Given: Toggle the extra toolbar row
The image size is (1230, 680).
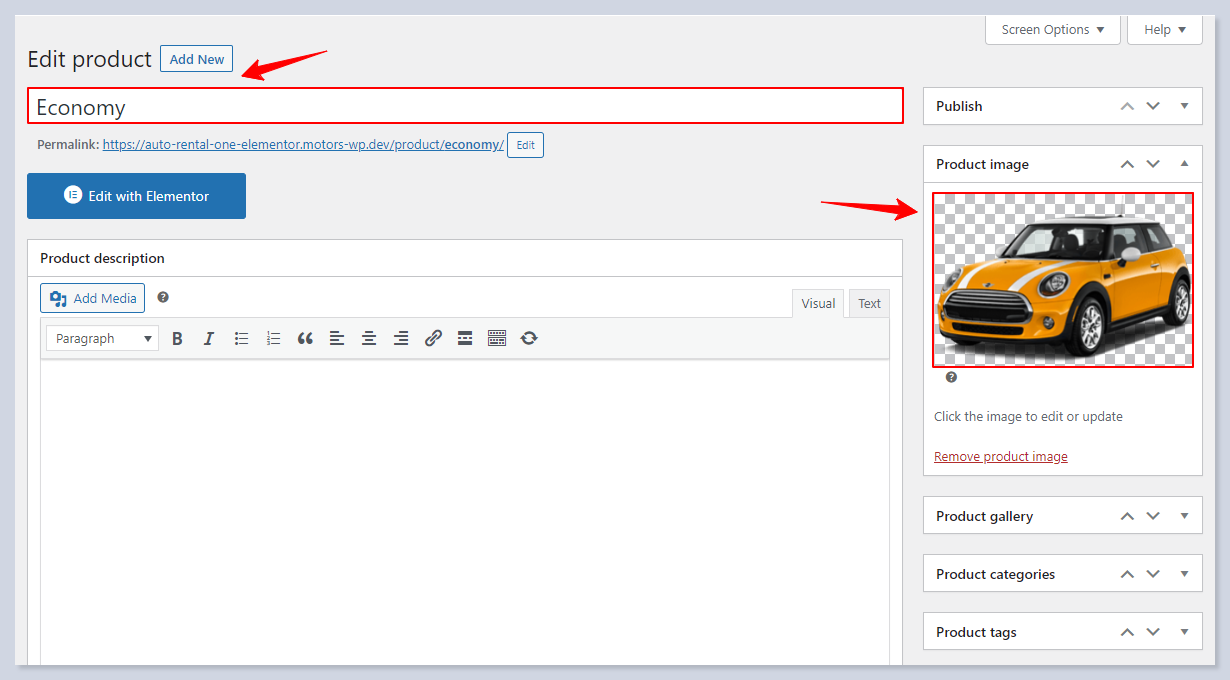Looking at the screenshot, I should point(497,339).
